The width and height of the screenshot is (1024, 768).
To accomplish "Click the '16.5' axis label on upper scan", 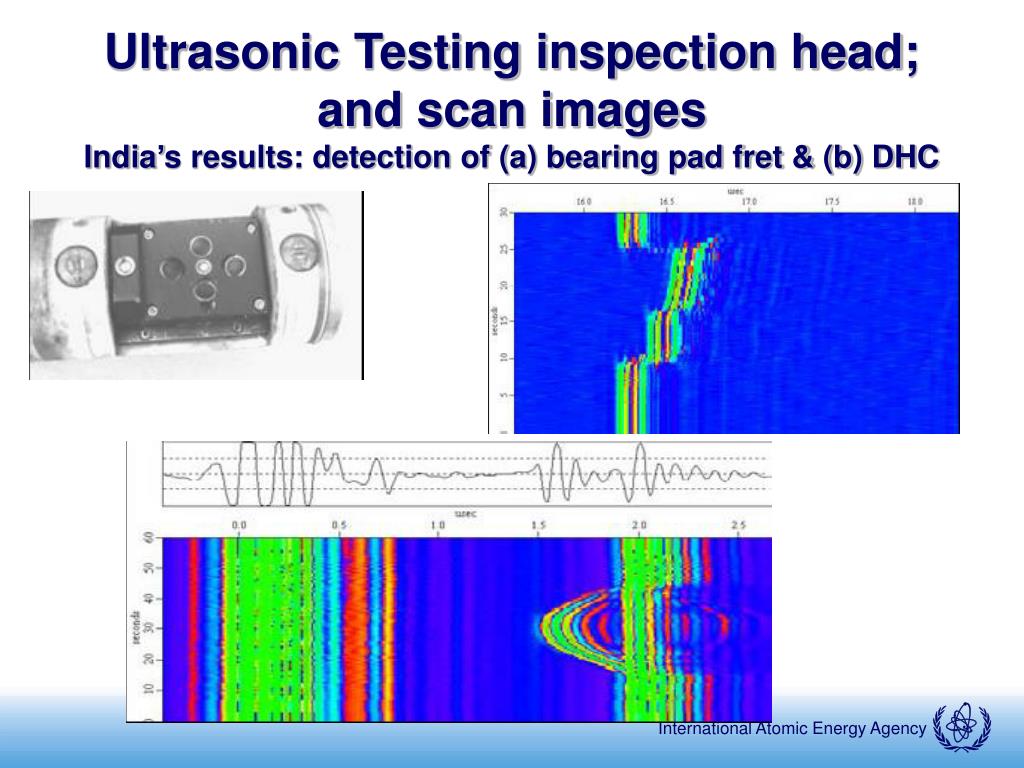I will tap(666, 202).
